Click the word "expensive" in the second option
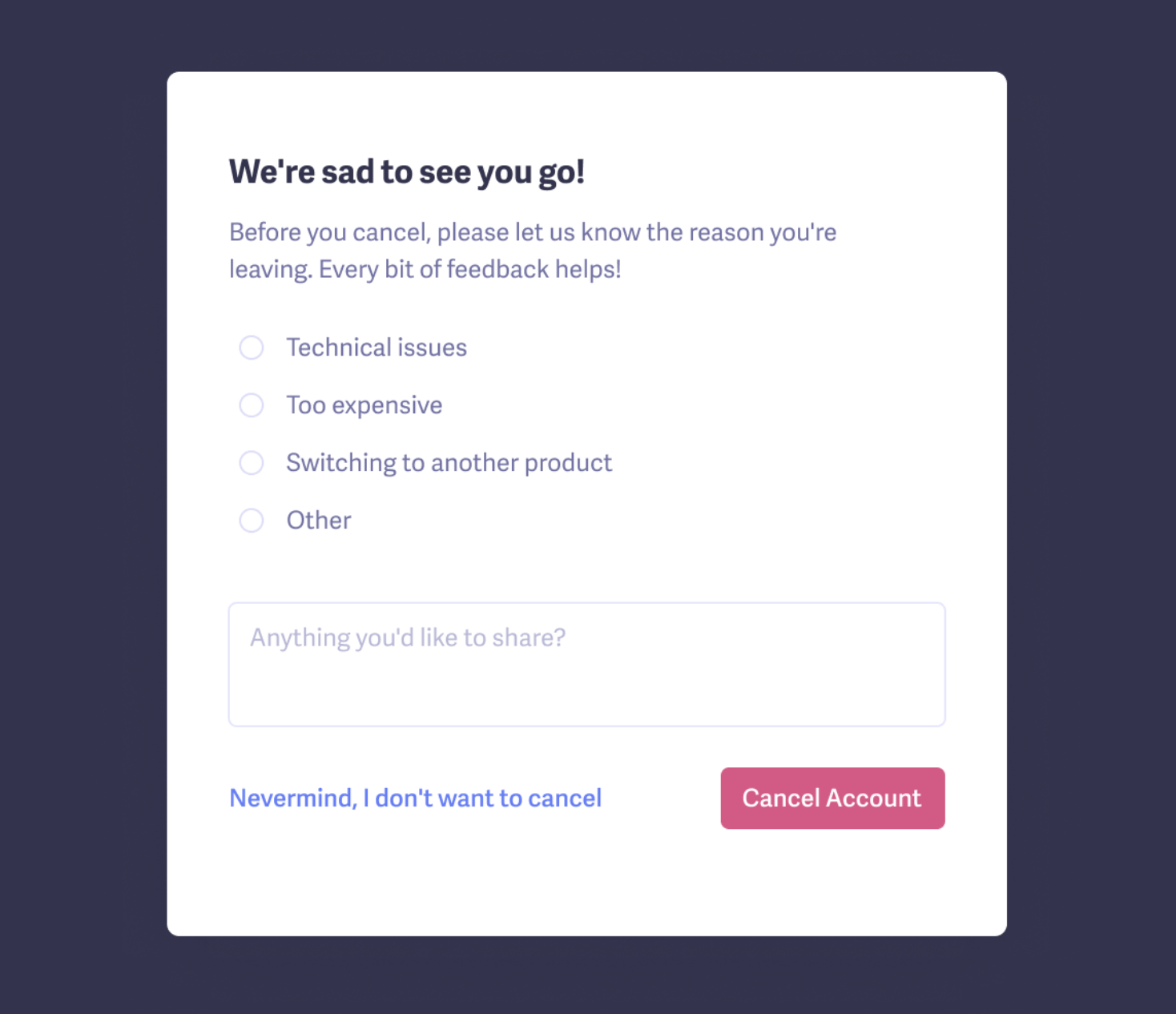Image resolution: width=1176 pixels, height=1014 pixels. 387,405
